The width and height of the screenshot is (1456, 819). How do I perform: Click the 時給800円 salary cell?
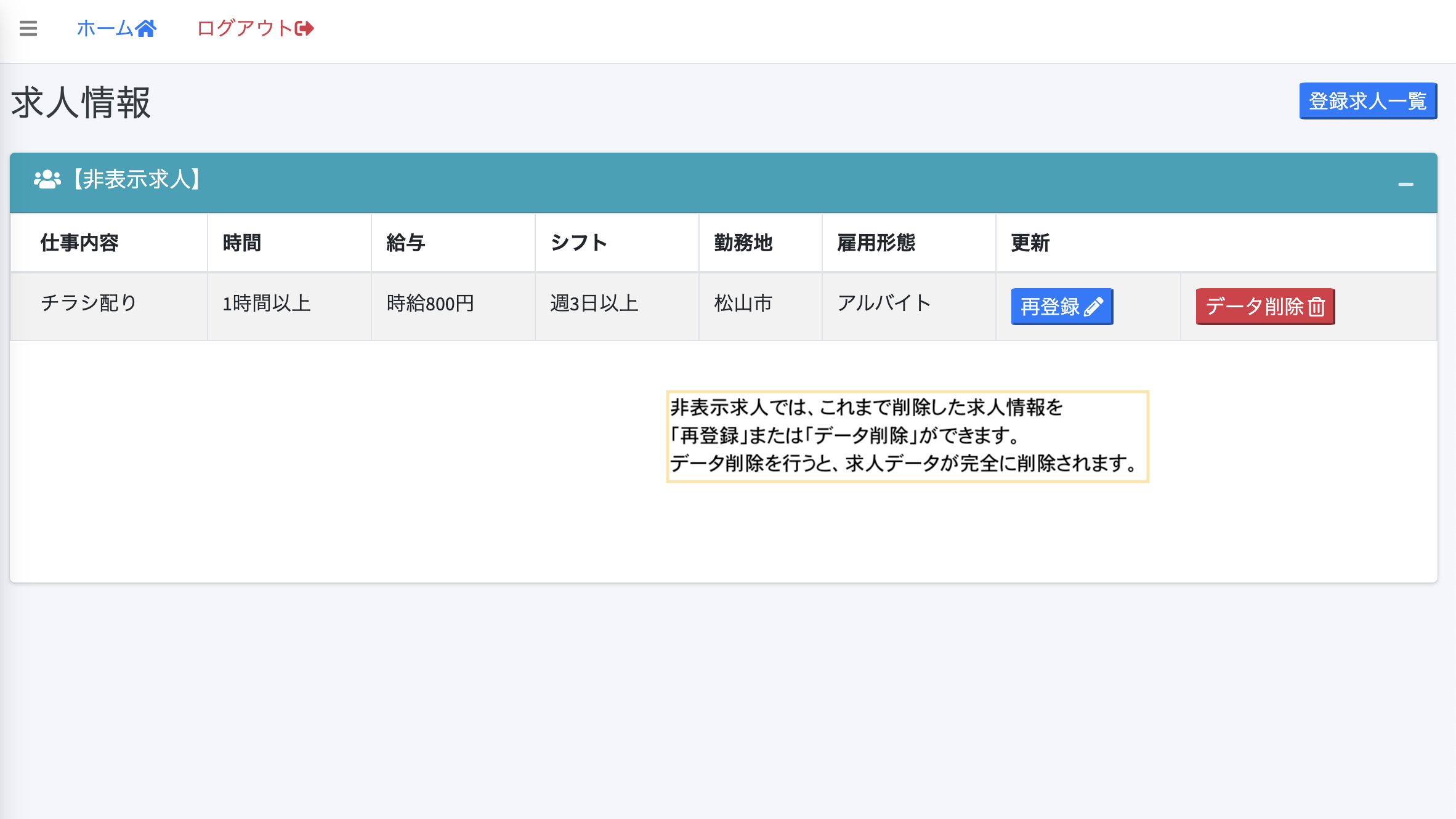coord(431,303)
